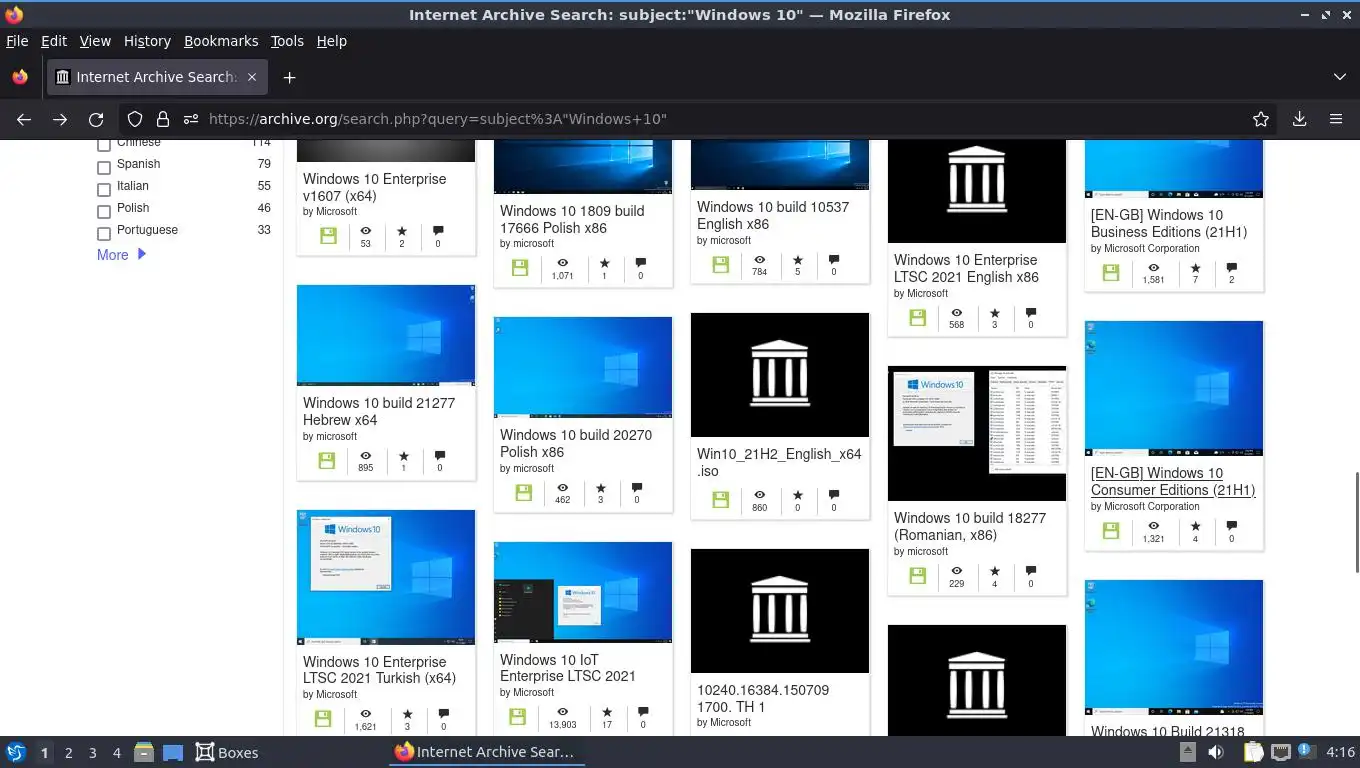Open the Tools menu
The image size is (1360, 768).
pyautogui.click(x=287, y=41)
